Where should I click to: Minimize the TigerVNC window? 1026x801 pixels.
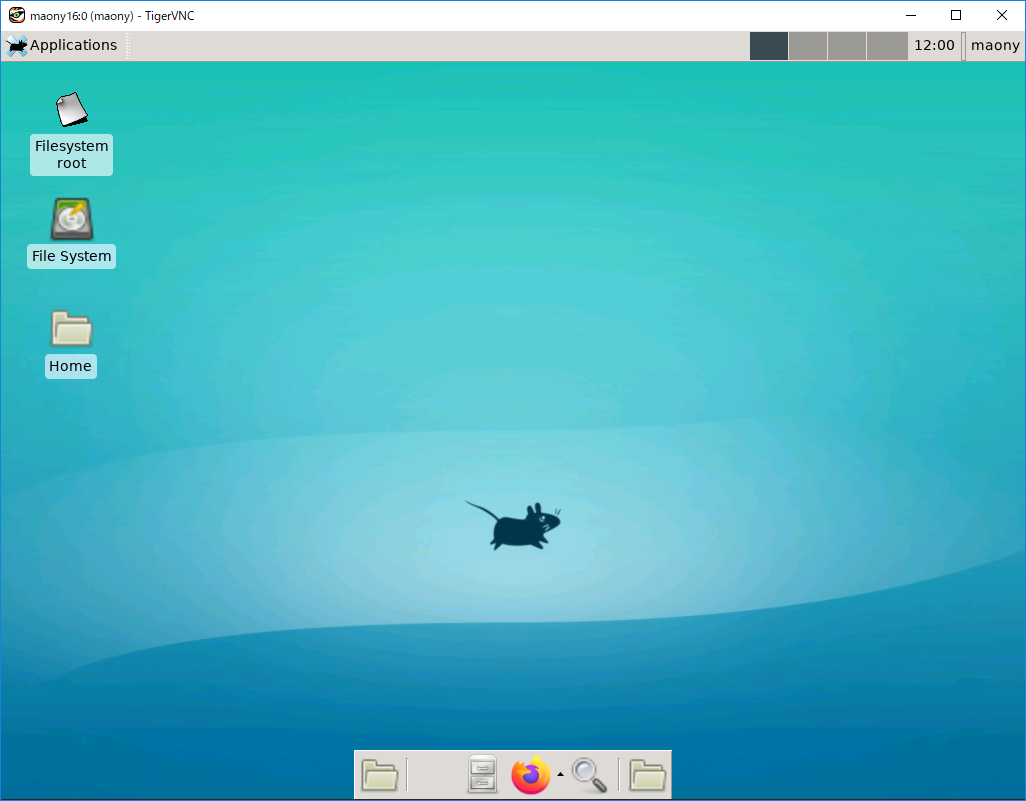click(x=911, y=15)
